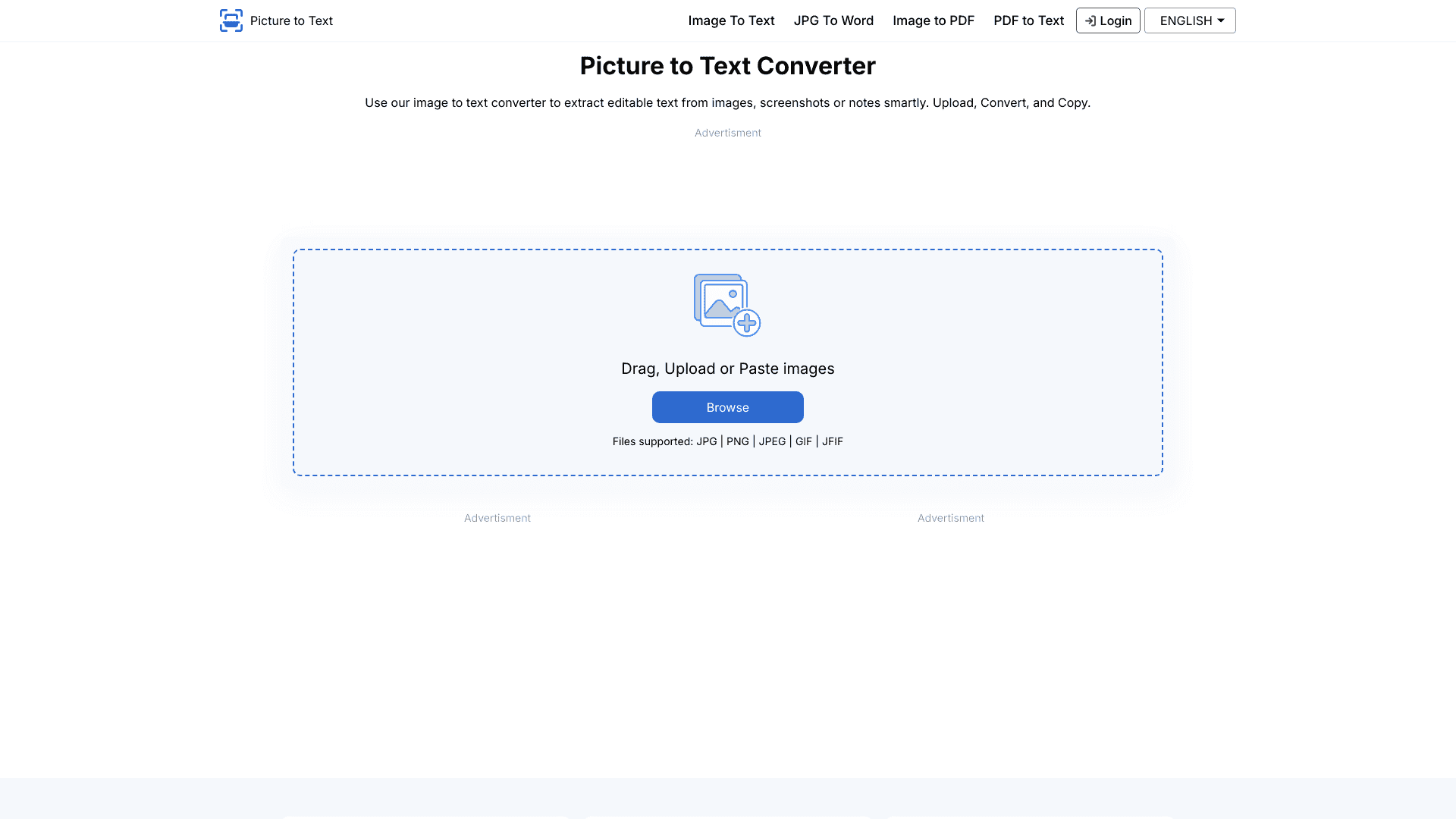Click the Browse button to upload images
This screenshot has width=1456, height=819.
(x=727, y=407)
